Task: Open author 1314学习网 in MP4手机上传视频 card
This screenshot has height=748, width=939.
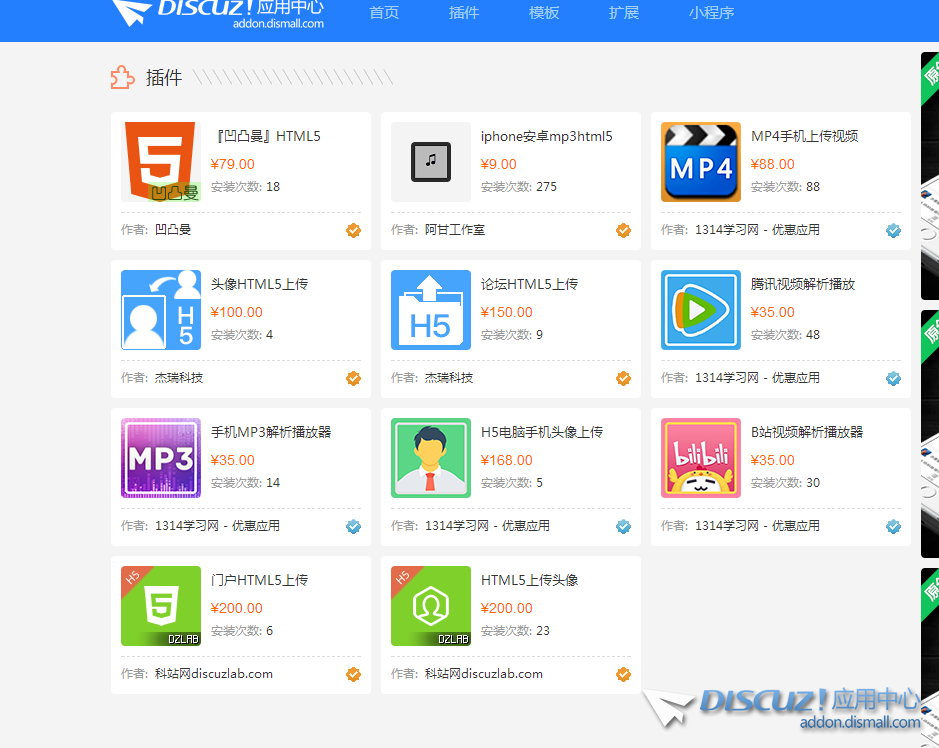Action: (x=758, y=230)
